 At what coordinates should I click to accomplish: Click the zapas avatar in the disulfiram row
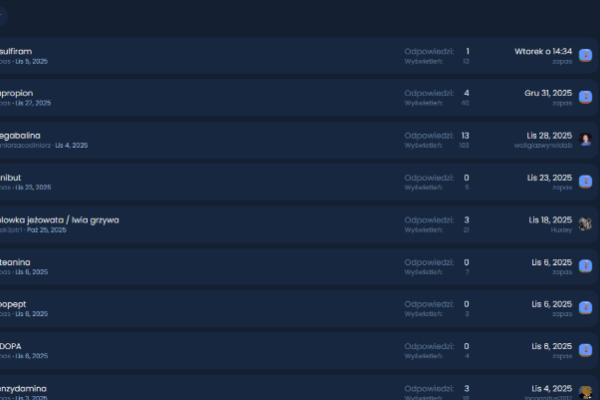(x=585, y=55)
